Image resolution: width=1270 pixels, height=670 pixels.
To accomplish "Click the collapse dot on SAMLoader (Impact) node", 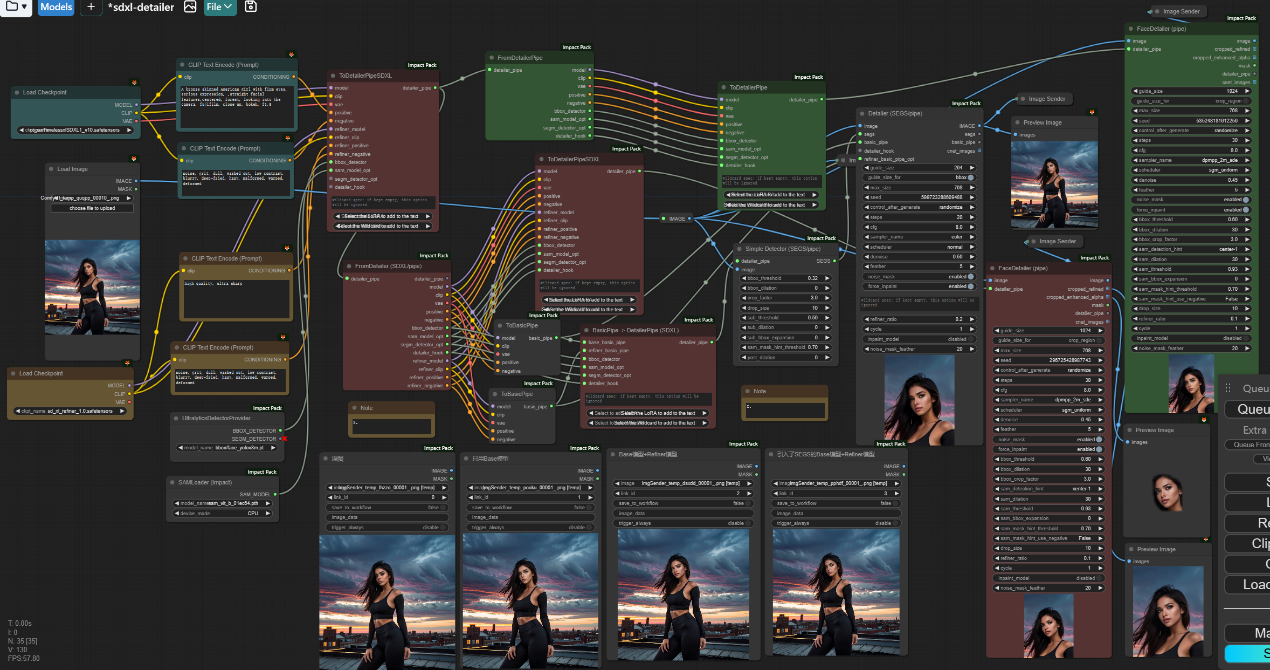I will click(x=173, y=482).
